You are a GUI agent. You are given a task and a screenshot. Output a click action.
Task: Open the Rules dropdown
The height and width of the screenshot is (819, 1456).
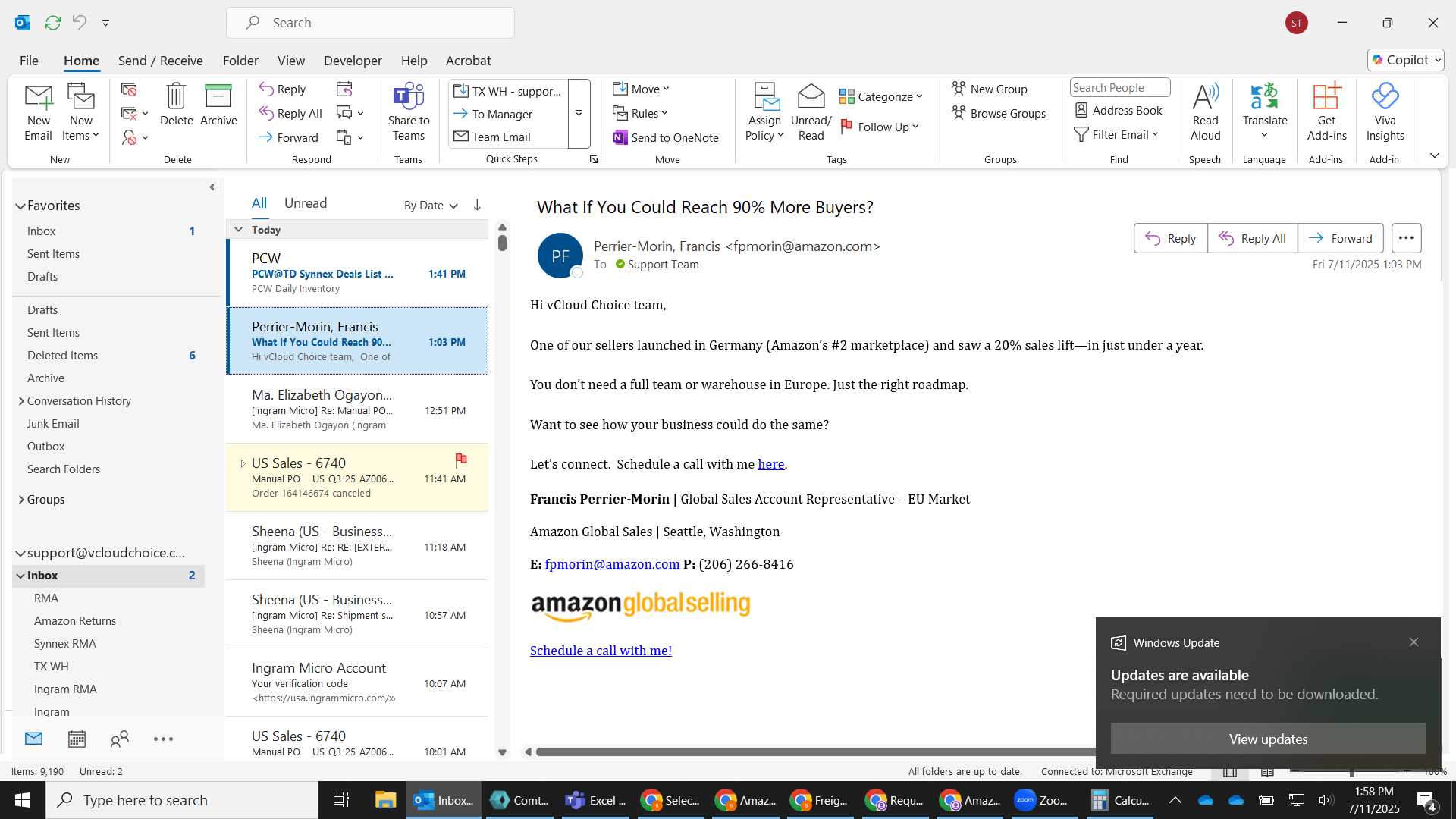(x=641, y=113)
